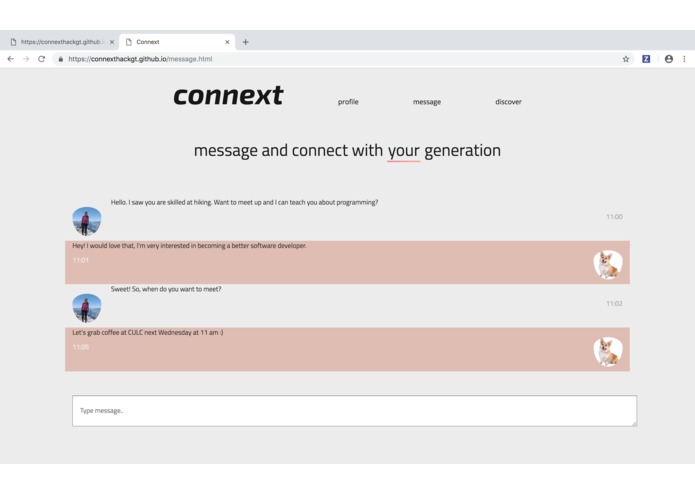Open the blue Z extension icon
Image resolution: width=695 pixels, height=494 pixels.
(x=646, y=59)
